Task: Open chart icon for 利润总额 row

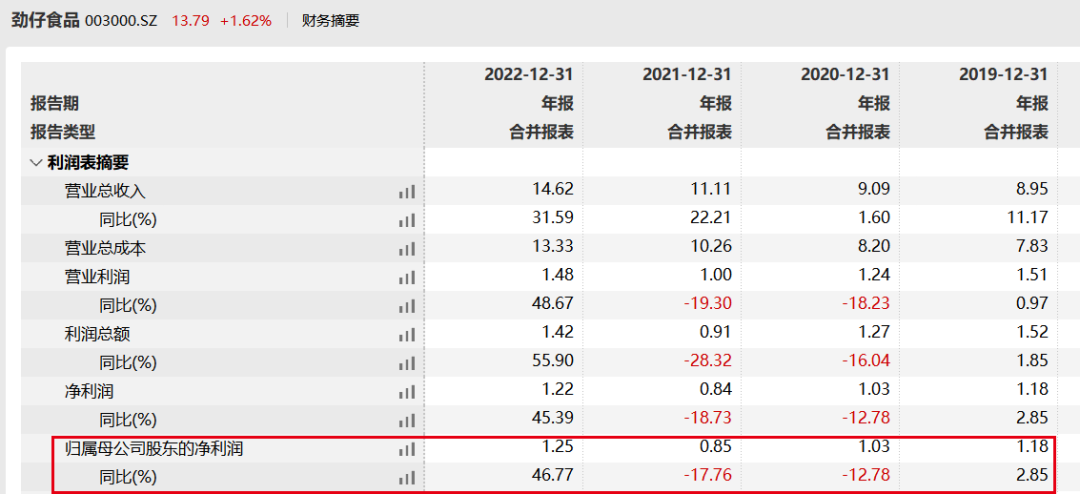Action: pos(407,335)
